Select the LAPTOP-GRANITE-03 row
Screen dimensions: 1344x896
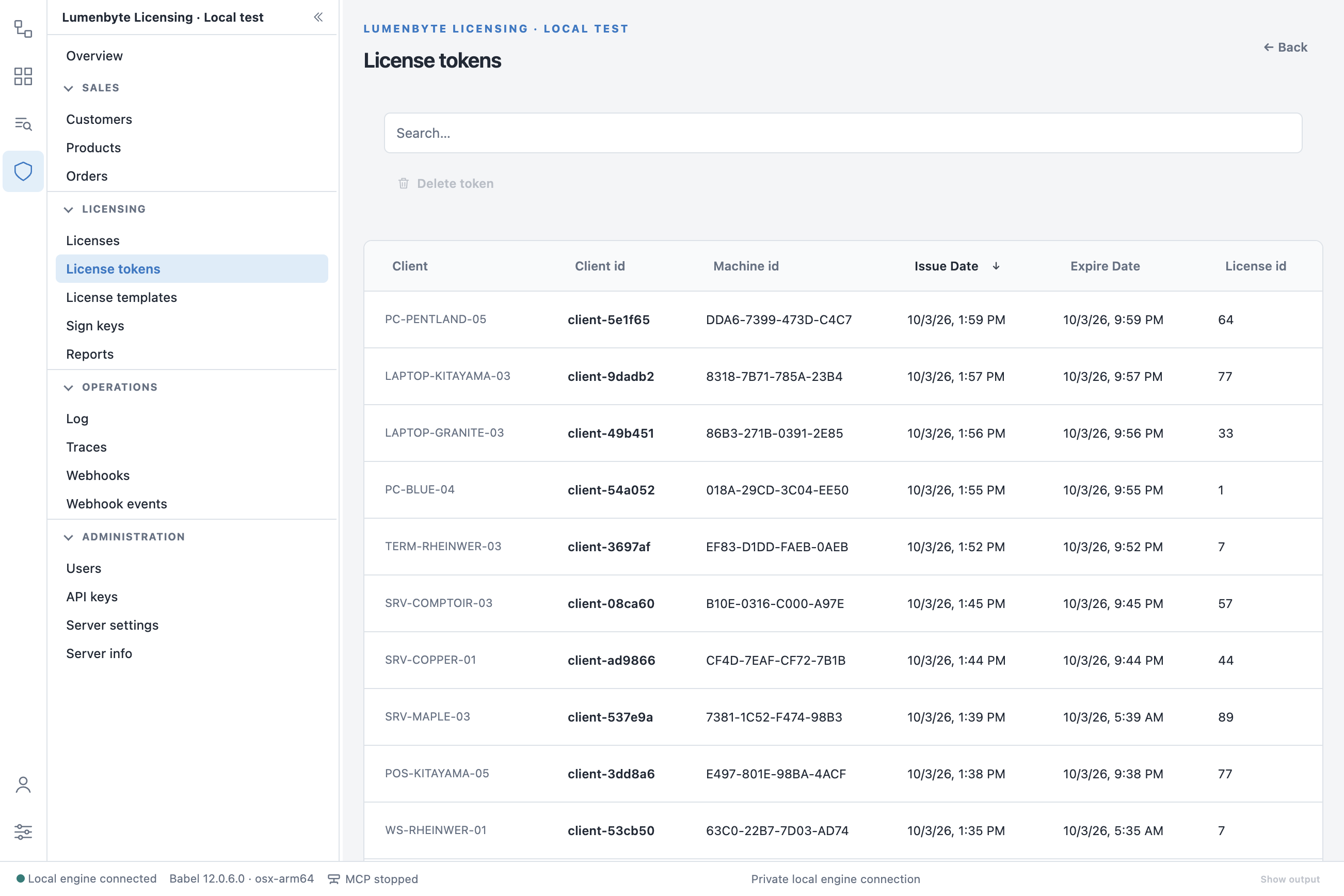(843, 433)
